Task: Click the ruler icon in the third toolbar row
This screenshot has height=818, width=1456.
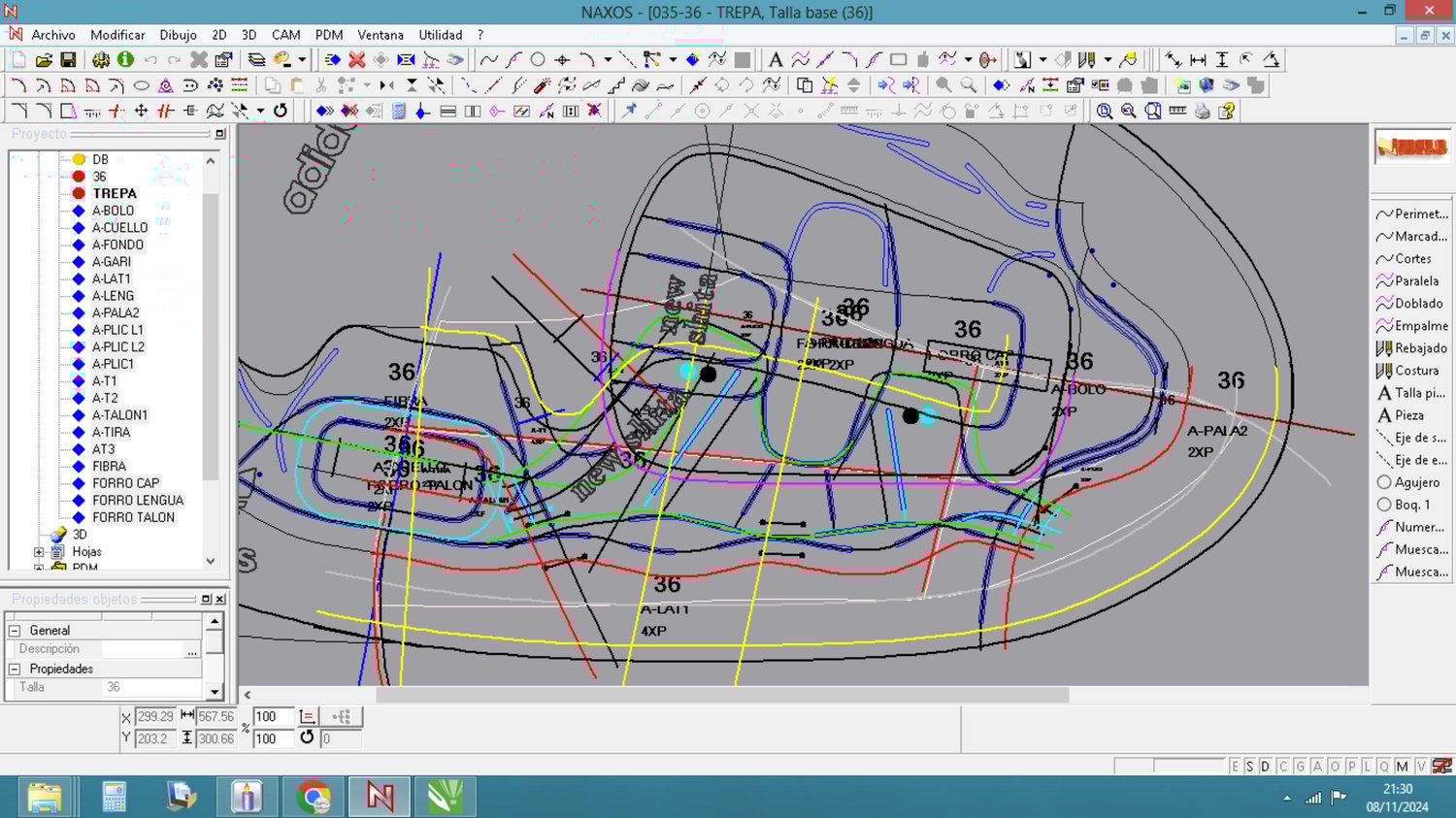Action: tap(1177, 111)
